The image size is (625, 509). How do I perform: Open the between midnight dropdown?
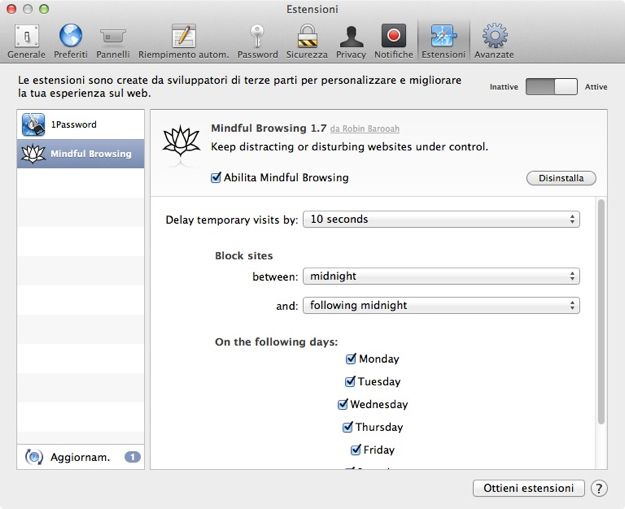pyautogui.click(x=441, y=276)
